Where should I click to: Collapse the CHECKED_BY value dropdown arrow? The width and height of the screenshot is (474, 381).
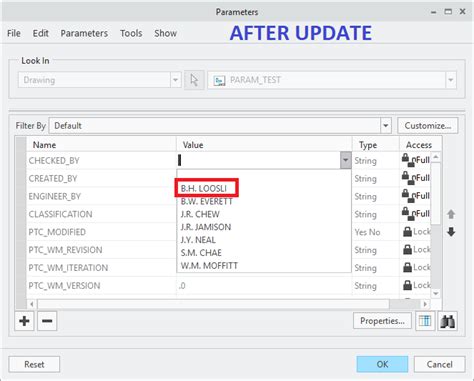coord(346,160)
